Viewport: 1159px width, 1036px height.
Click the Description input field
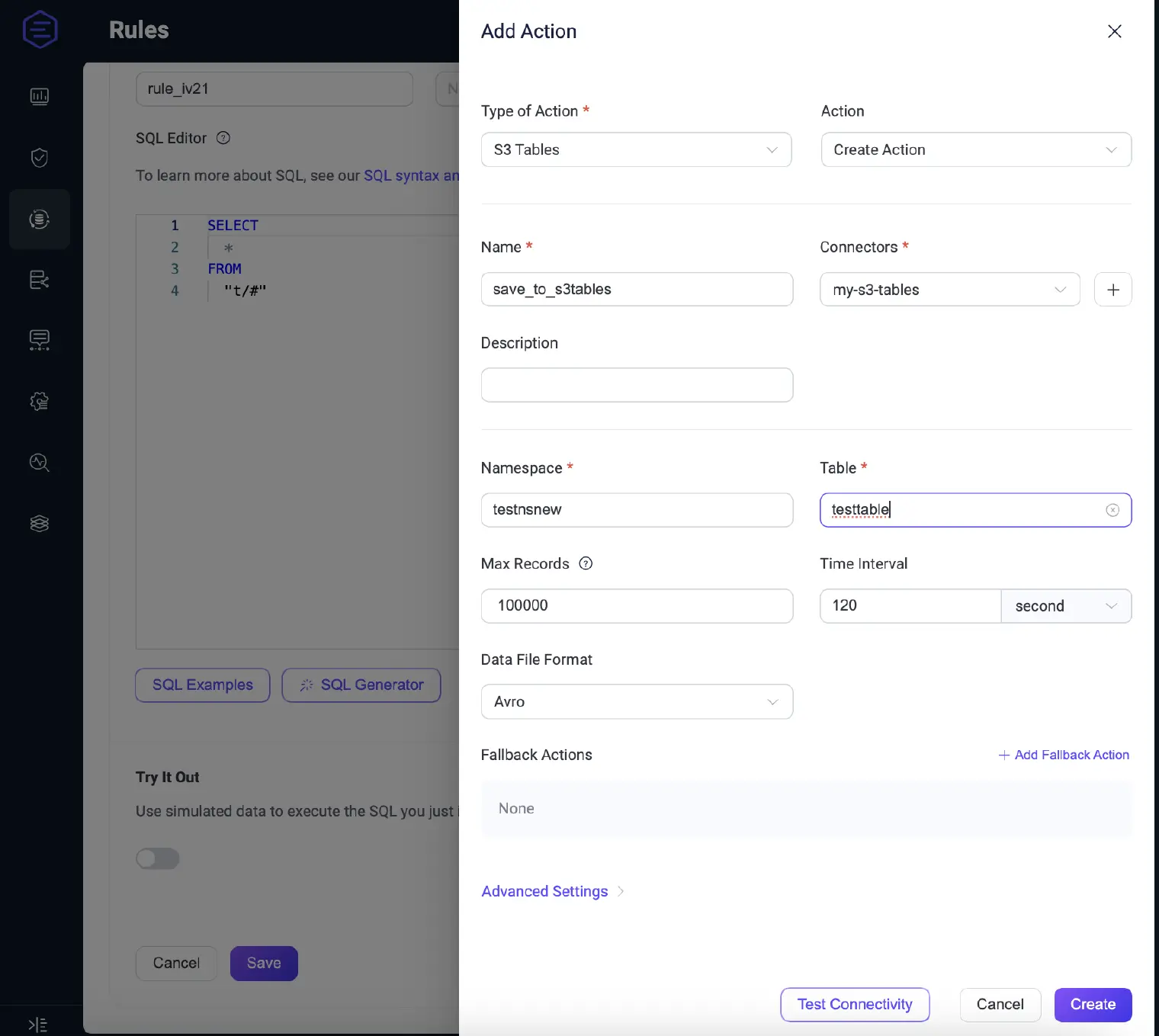click(x=636, y=385)
